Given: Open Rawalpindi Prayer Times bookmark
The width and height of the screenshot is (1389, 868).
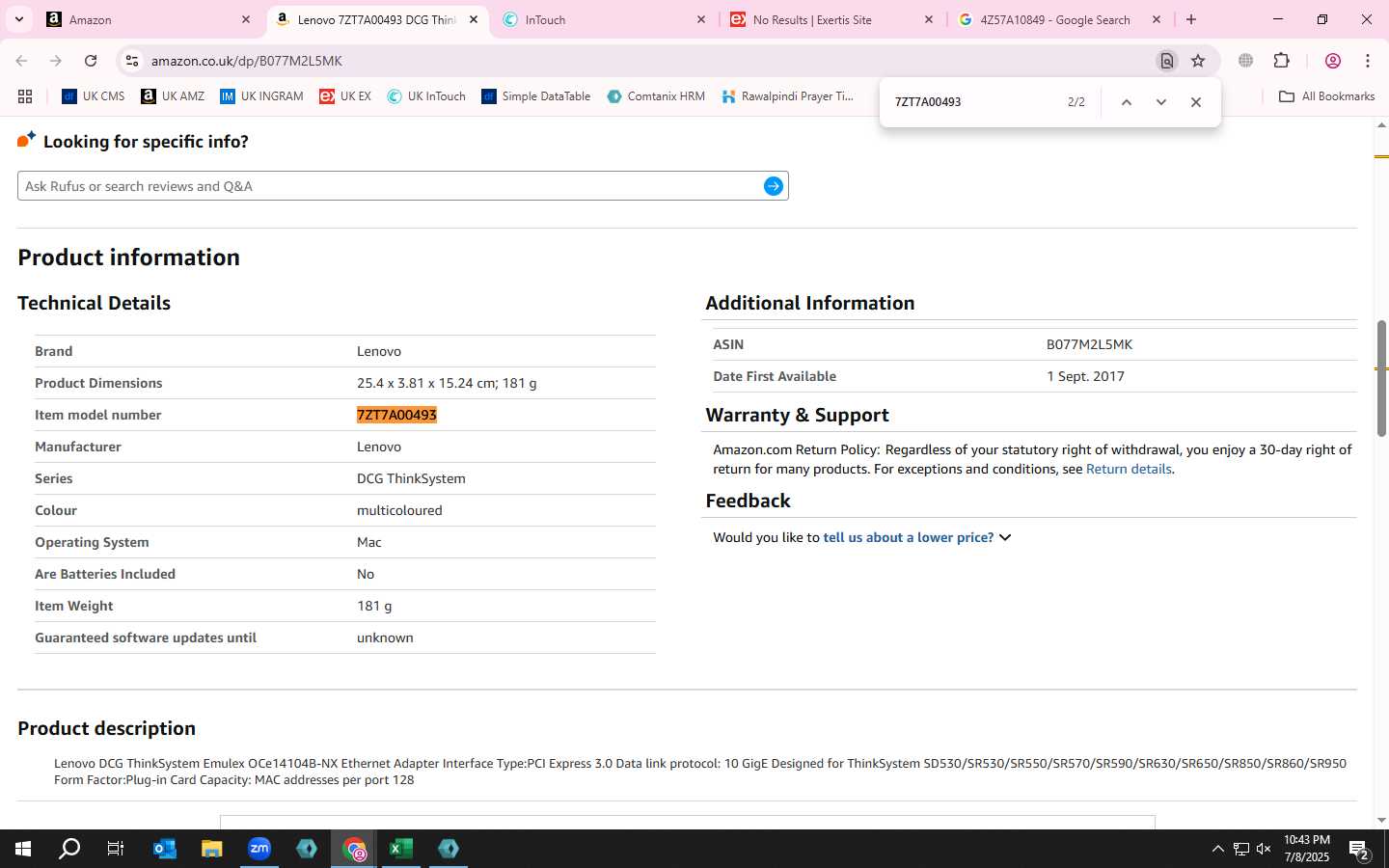Looking at the screenshot, I should click(x=787, y=96).
